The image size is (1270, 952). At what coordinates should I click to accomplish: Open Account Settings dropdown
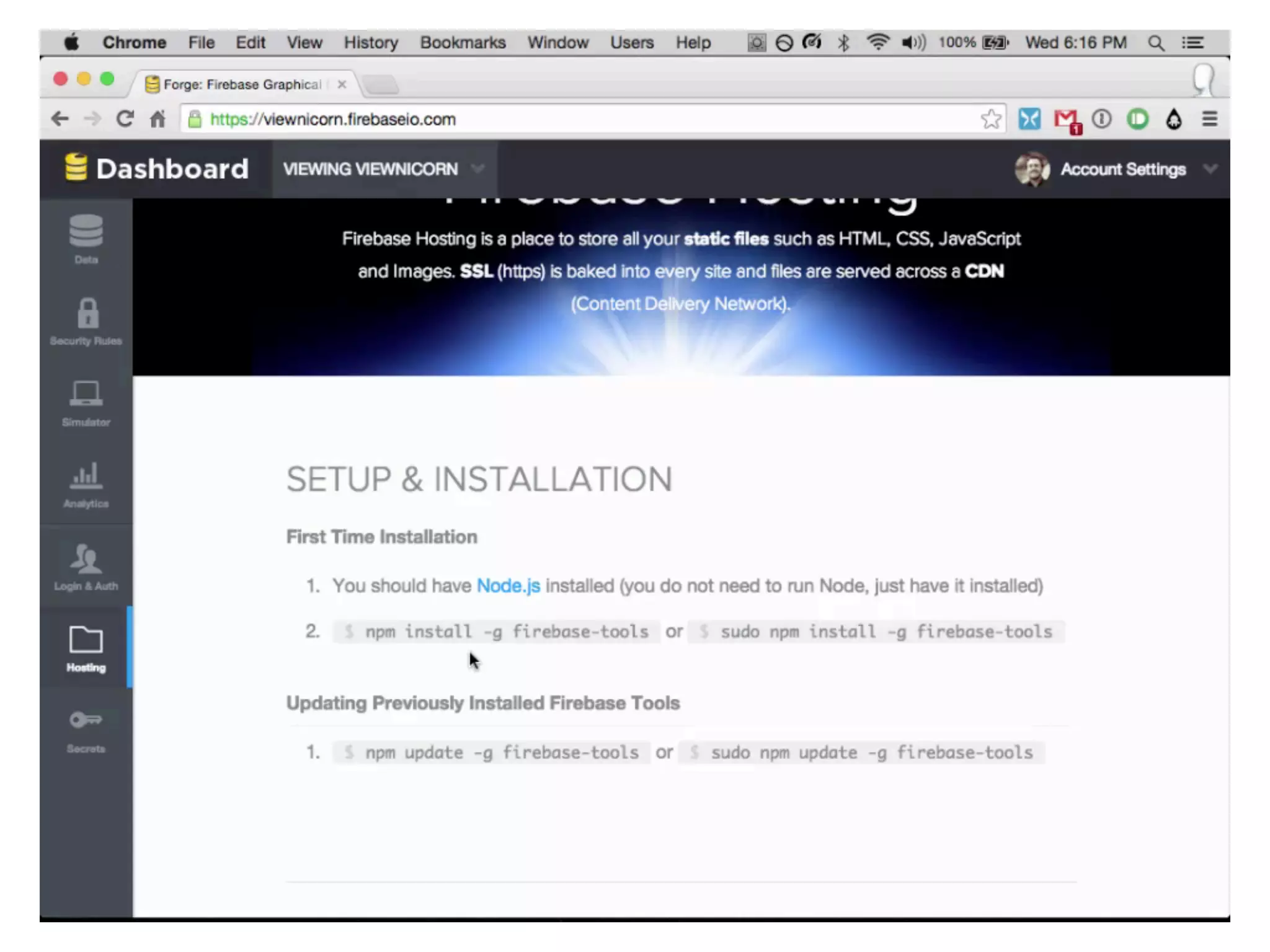pos(1122,169)
